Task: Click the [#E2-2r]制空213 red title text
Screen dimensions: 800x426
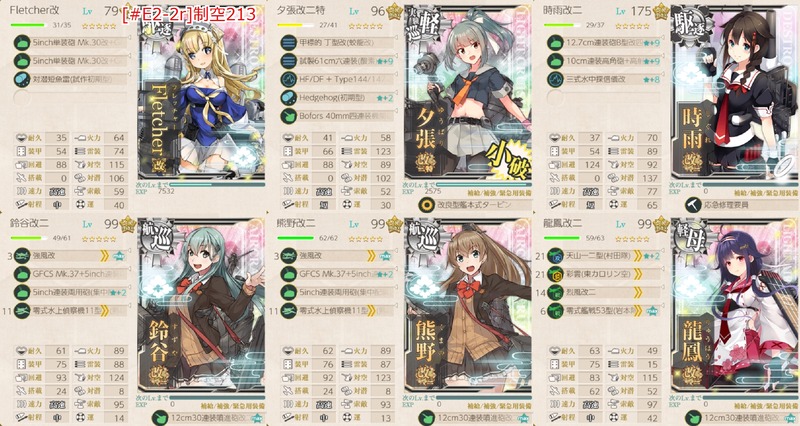Action: click(x=189, y=14)
